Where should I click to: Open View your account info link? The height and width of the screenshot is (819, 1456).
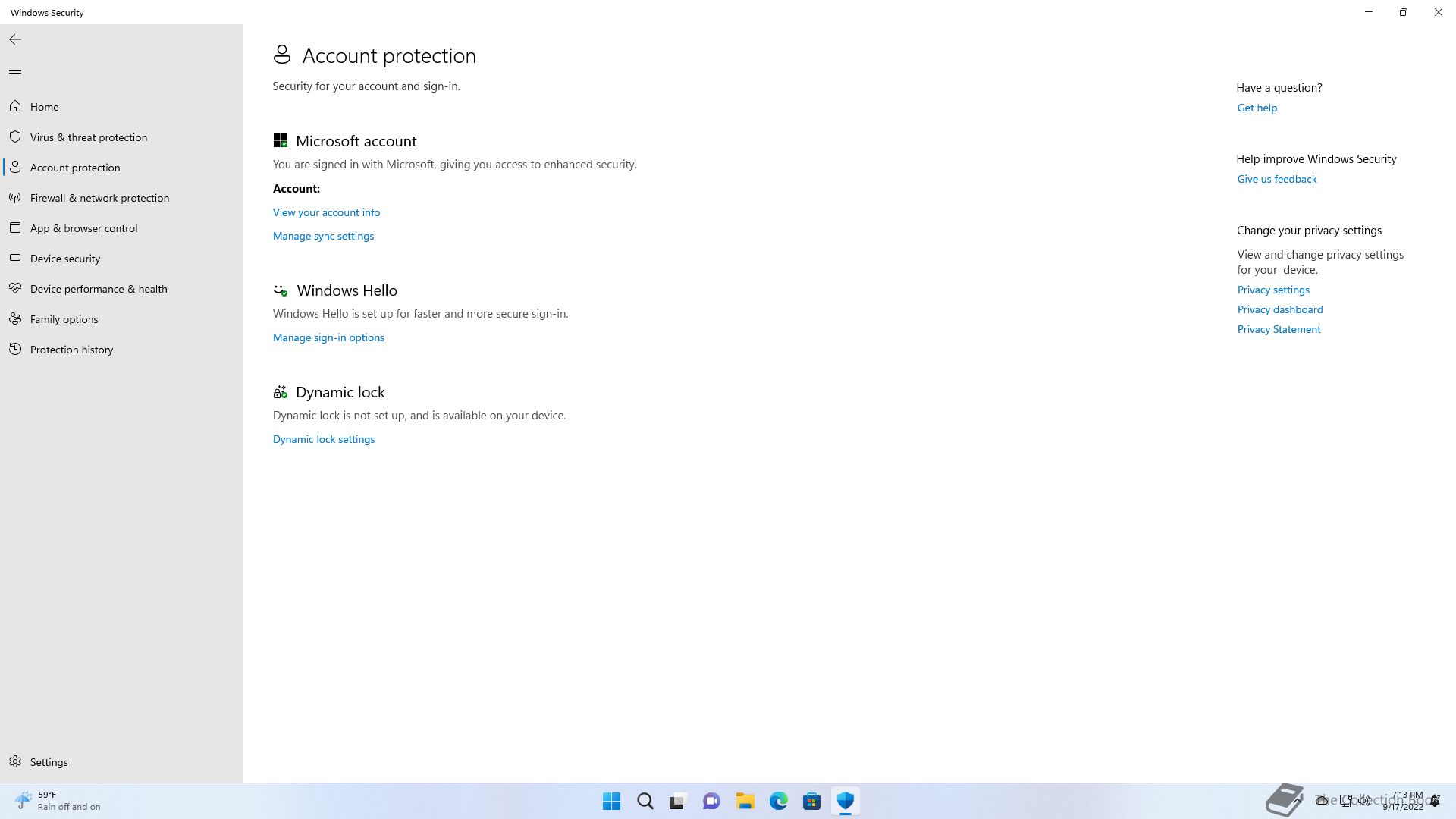click(x=326, y=212)
